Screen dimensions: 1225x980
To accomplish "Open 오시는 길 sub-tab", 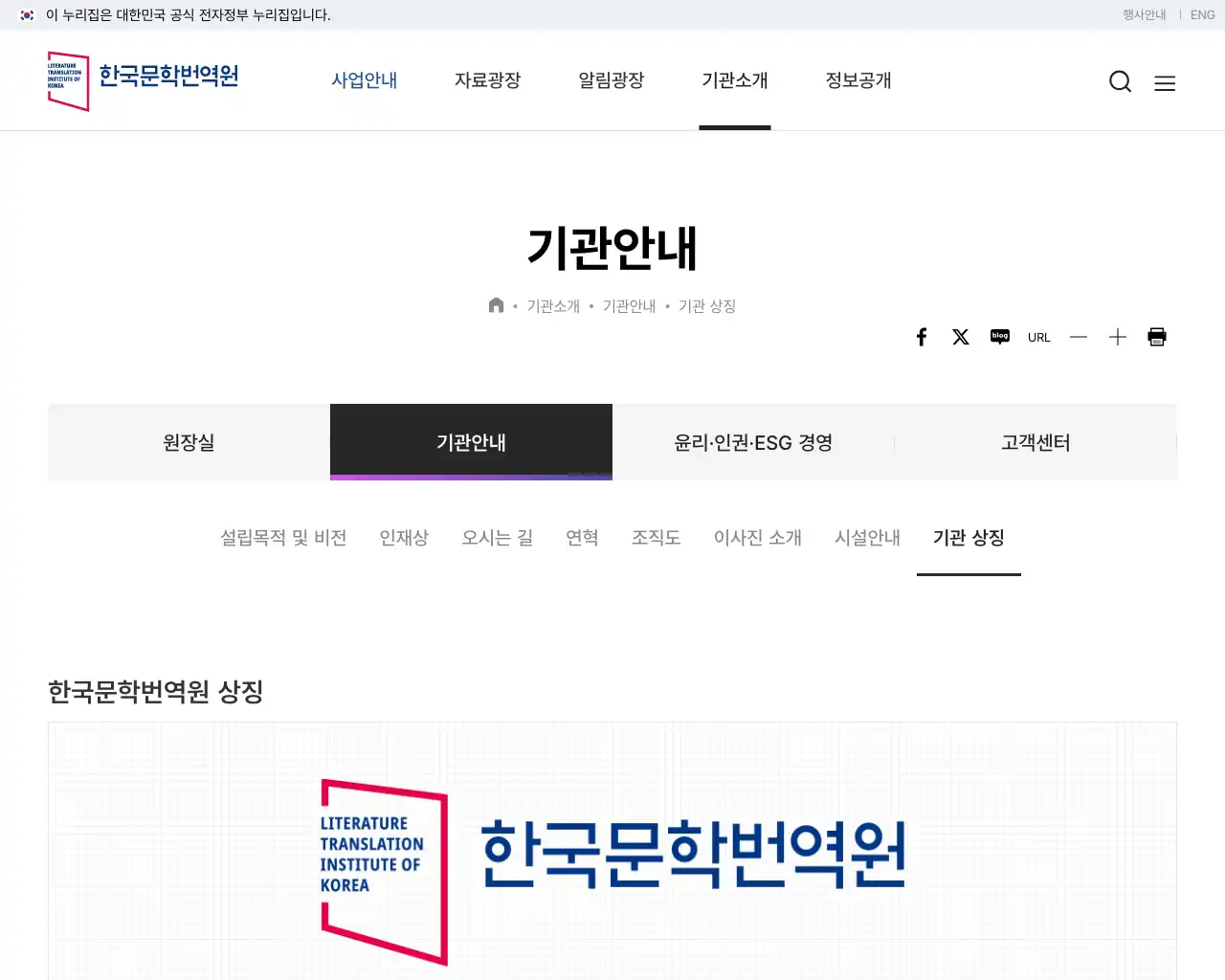I will [x=498, y=538].
